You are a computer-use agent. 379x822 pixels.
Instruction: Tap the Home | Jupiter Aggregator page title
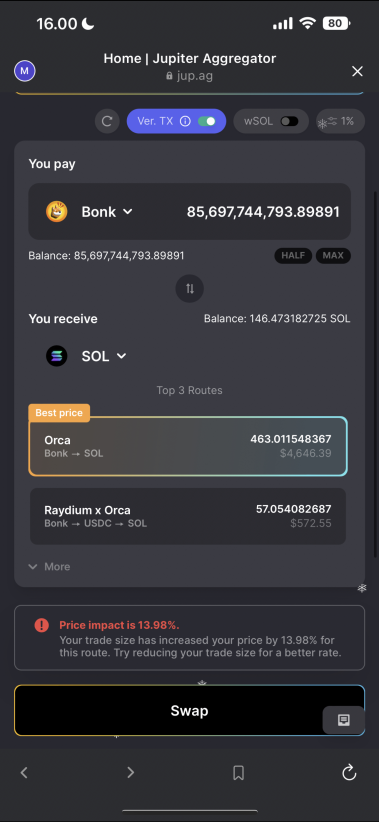pos(190,58)
